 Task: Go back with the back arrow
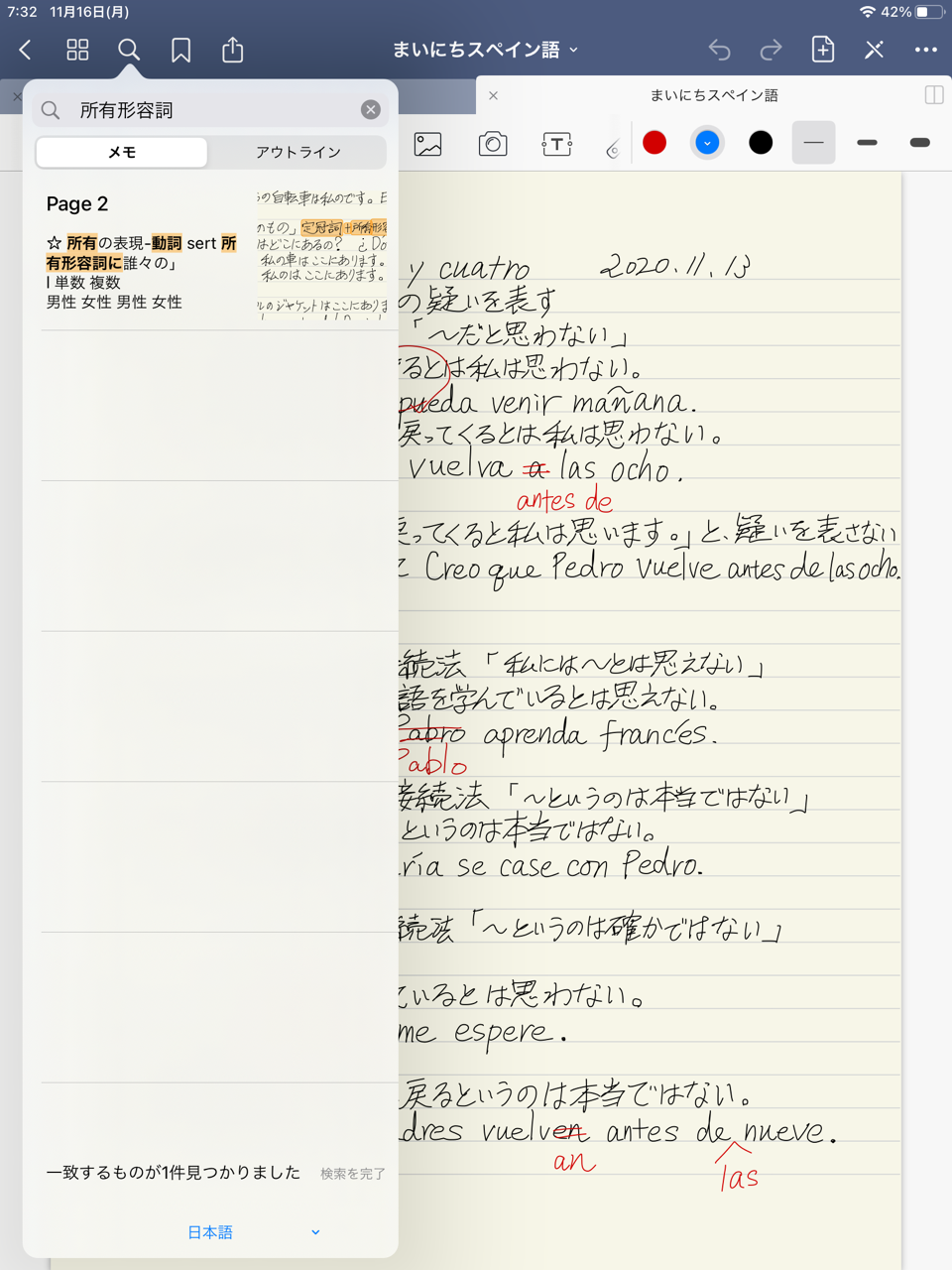pyautogui.click(x=26, y=50)
